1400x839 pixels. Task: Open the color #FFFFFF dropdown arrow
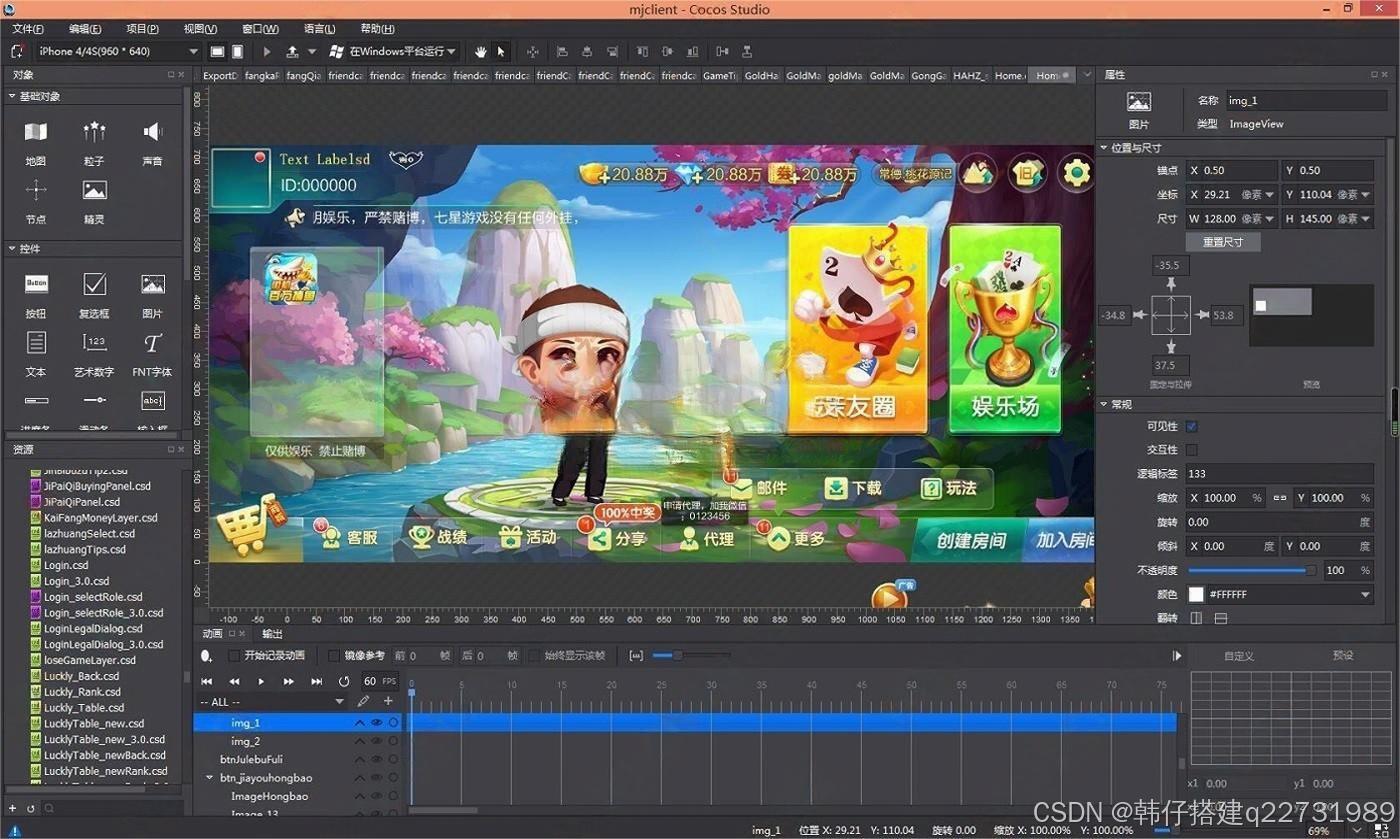(x=1365, y=595)
